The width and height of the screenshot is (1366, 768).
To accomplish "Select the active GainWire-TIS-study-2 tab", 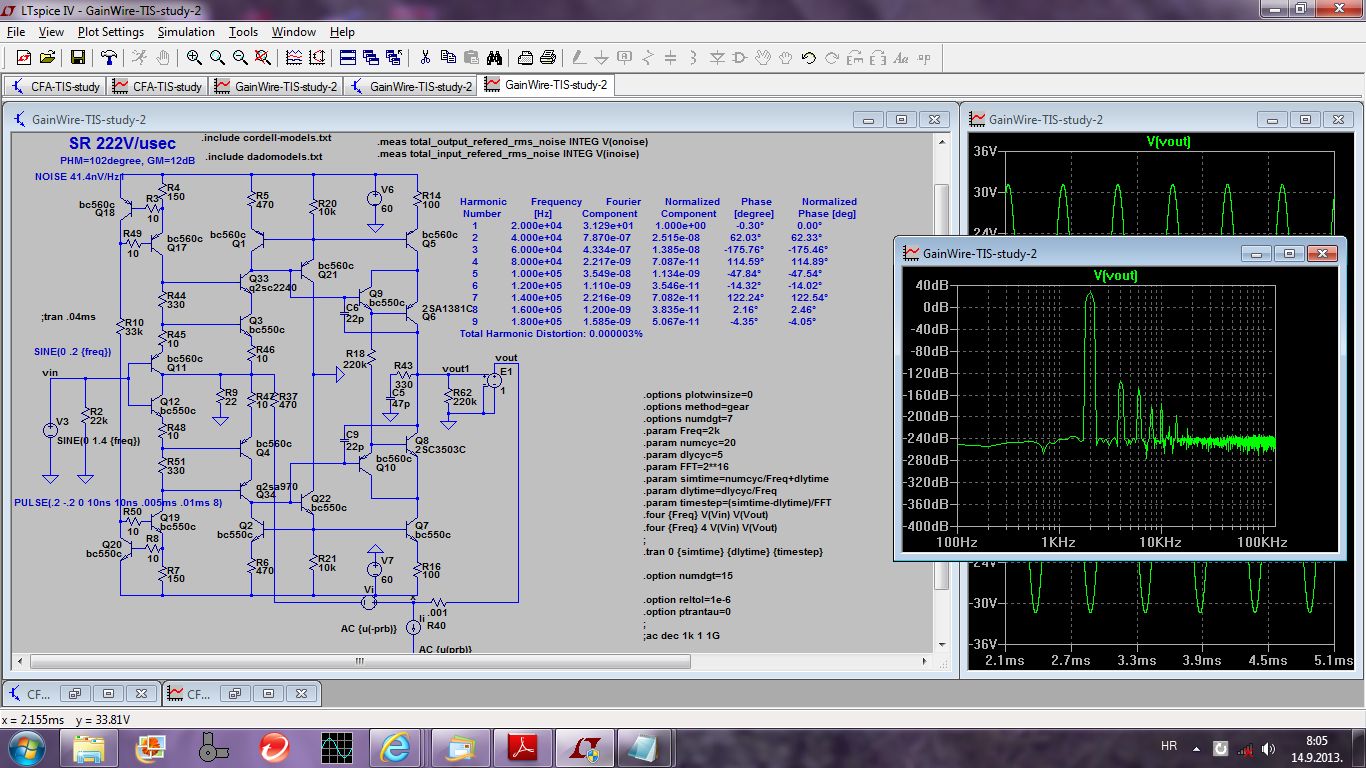I will click(547, 86).
